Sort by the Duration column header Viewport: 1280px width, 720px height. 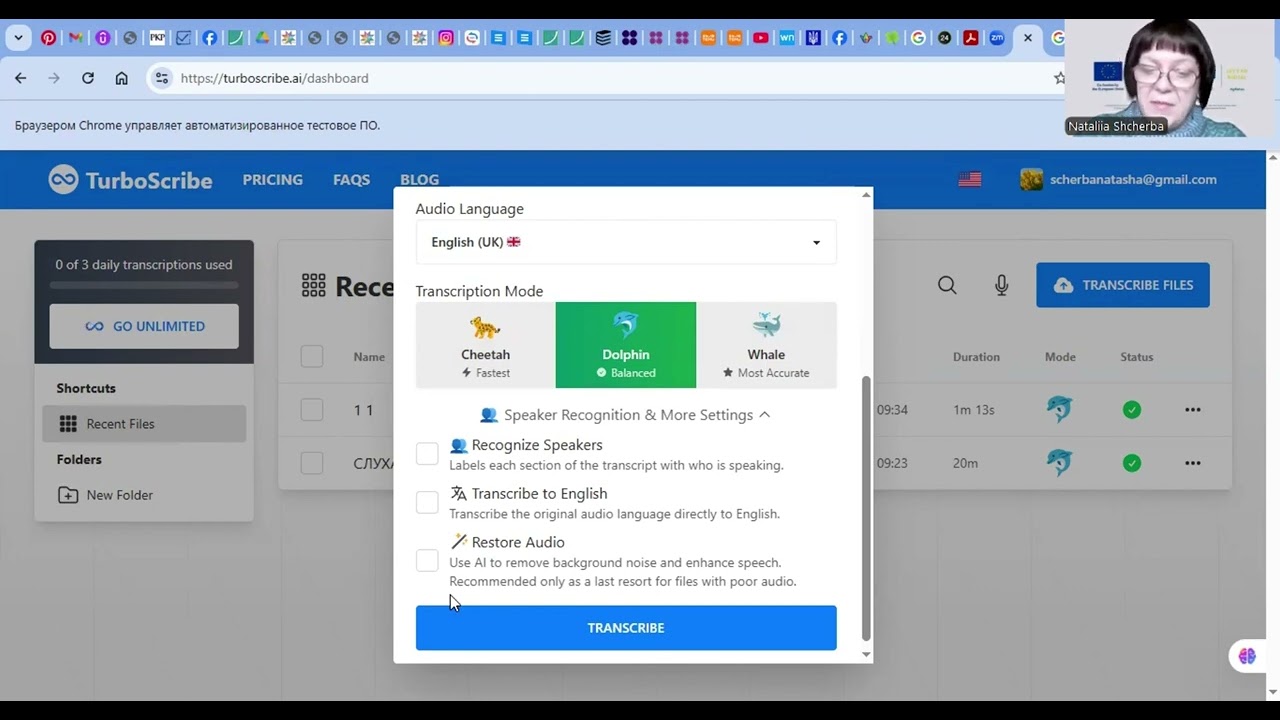(976, 357)
